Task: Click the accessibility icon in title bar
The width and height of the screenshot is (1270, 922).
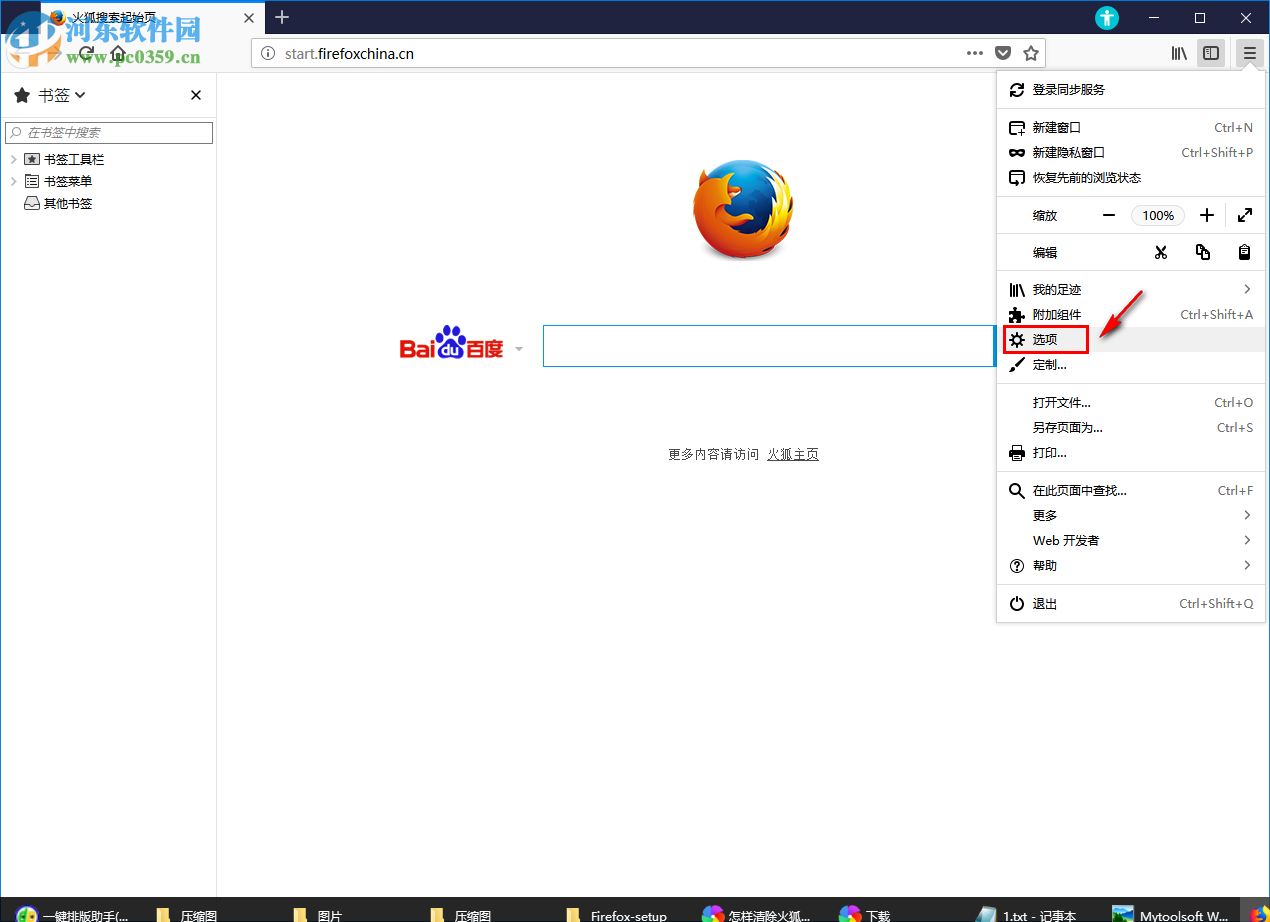Action: click(x=1107, y=17)
